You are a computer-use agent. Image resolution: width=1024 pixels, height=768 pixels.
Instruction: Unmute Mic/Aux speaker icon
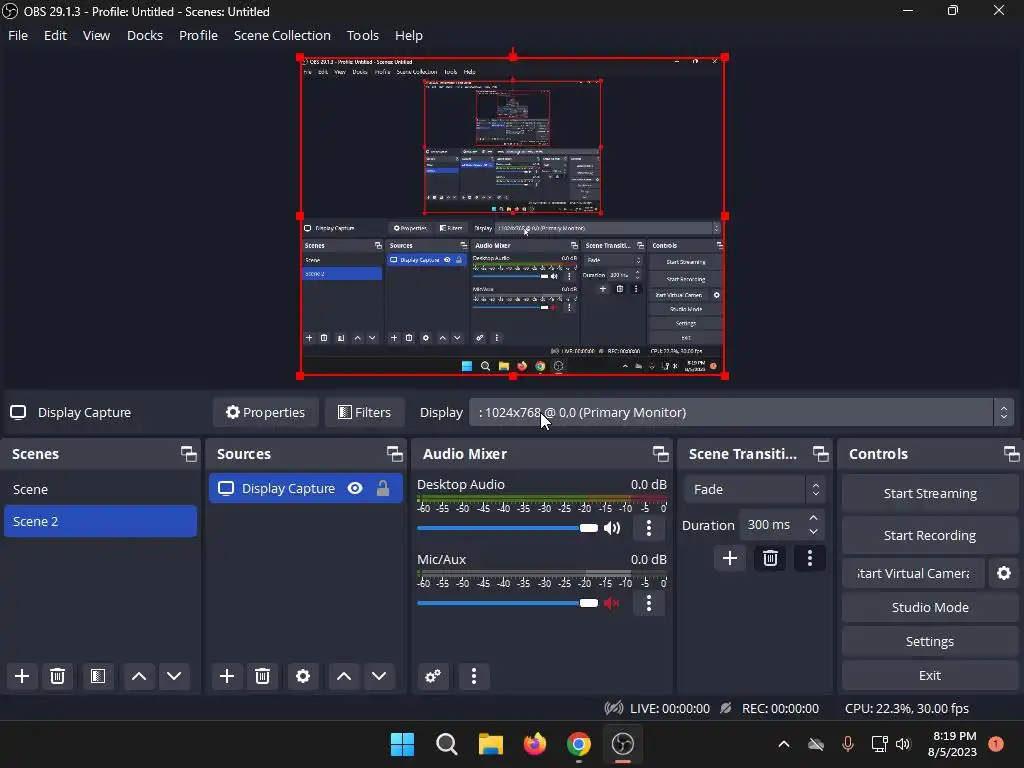point(612,603)
